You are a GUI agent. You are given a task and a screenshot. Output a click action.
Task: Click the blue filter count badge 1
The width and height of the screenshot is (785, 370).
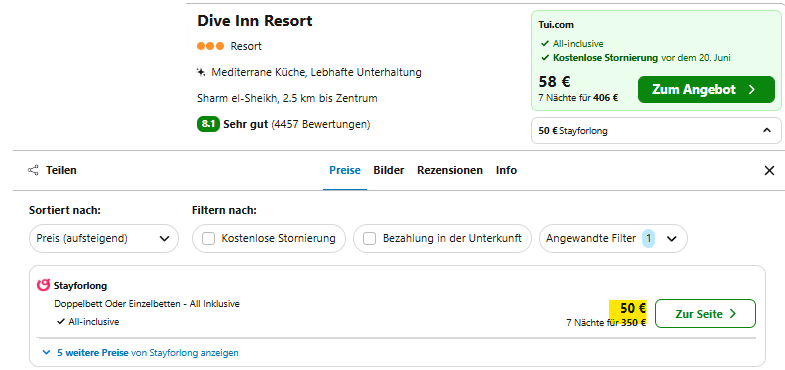(x=648, y=238)
